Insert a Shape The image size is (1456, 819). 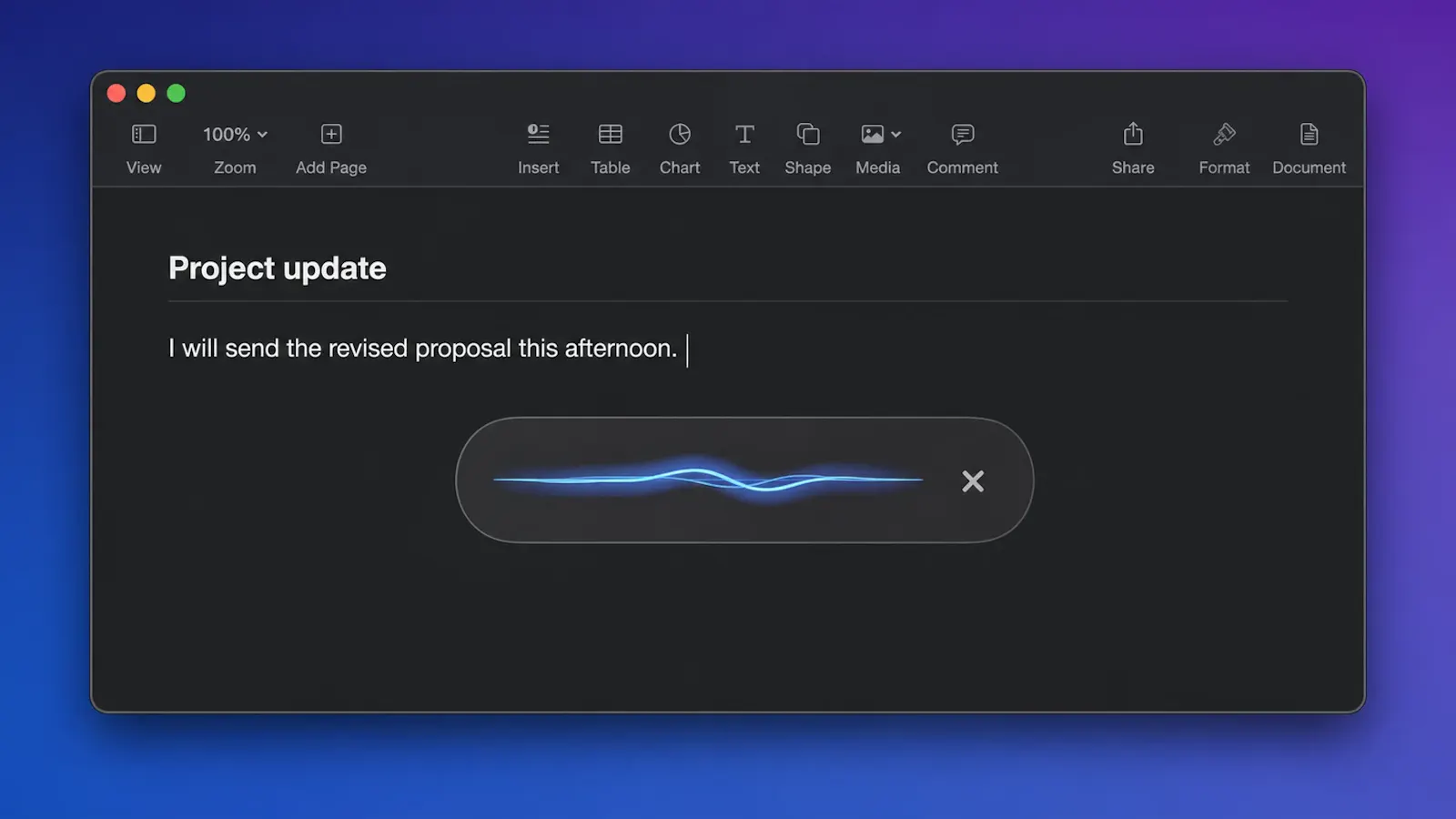pos(808,148)
